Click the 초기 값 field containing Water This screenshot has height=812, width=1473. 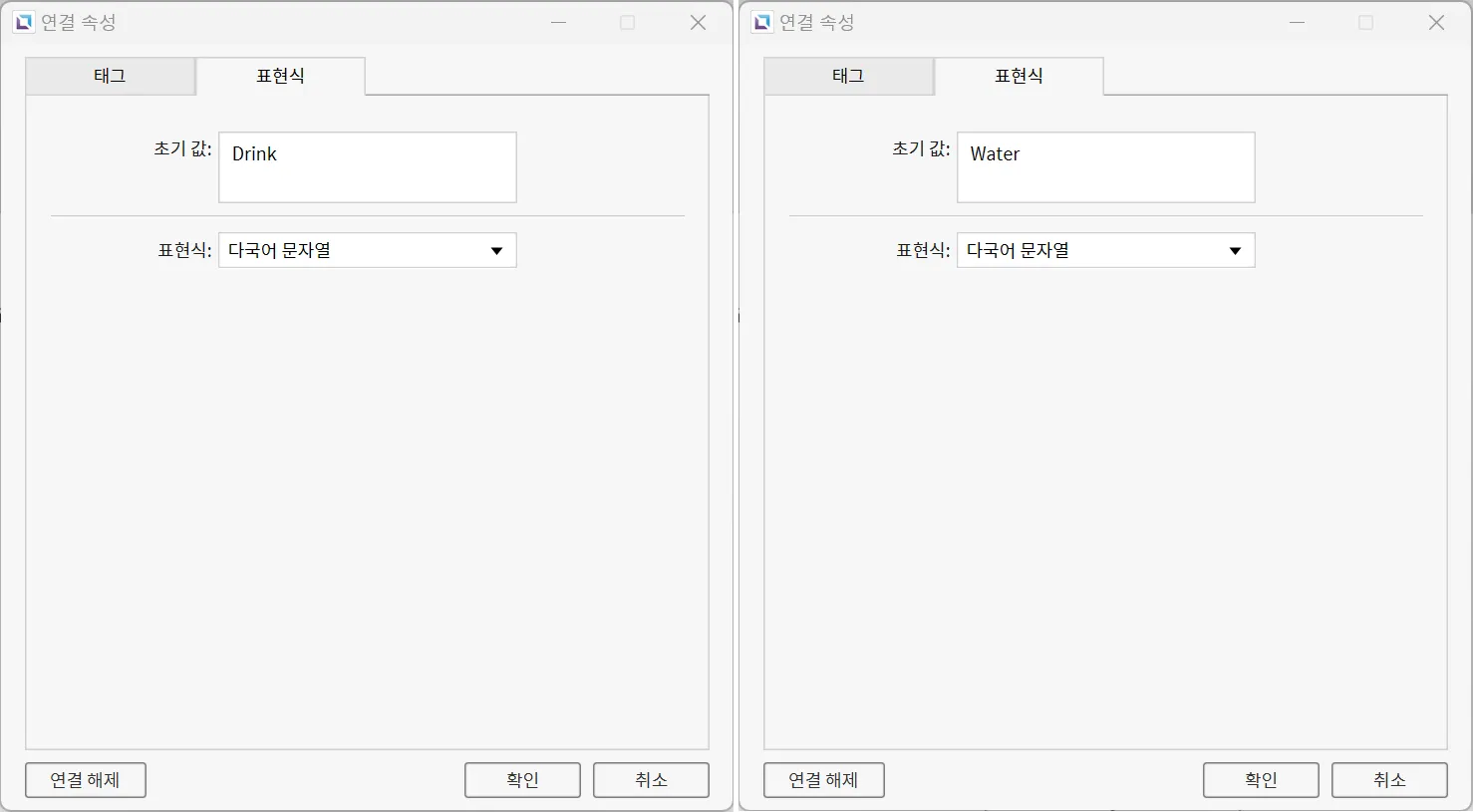(1105, 167)
